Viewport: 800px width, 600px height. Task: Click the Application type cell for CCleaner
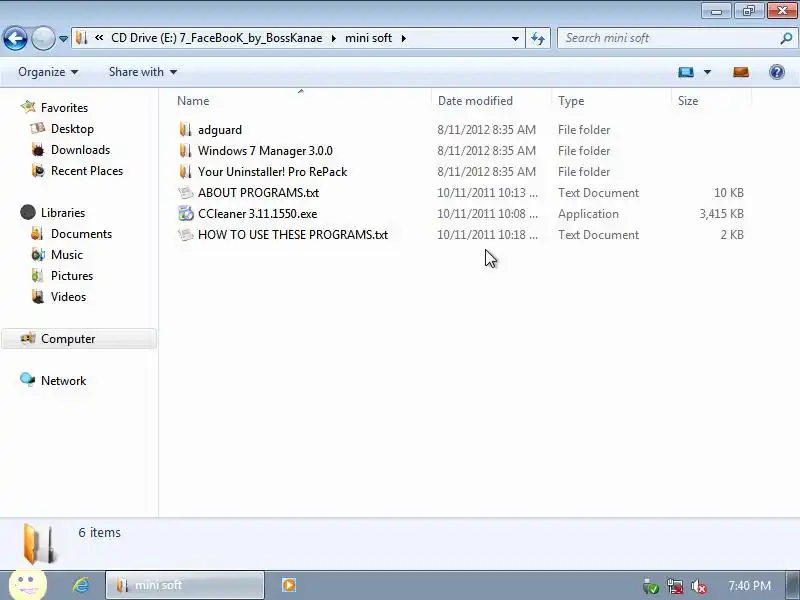tap(588, 214)
